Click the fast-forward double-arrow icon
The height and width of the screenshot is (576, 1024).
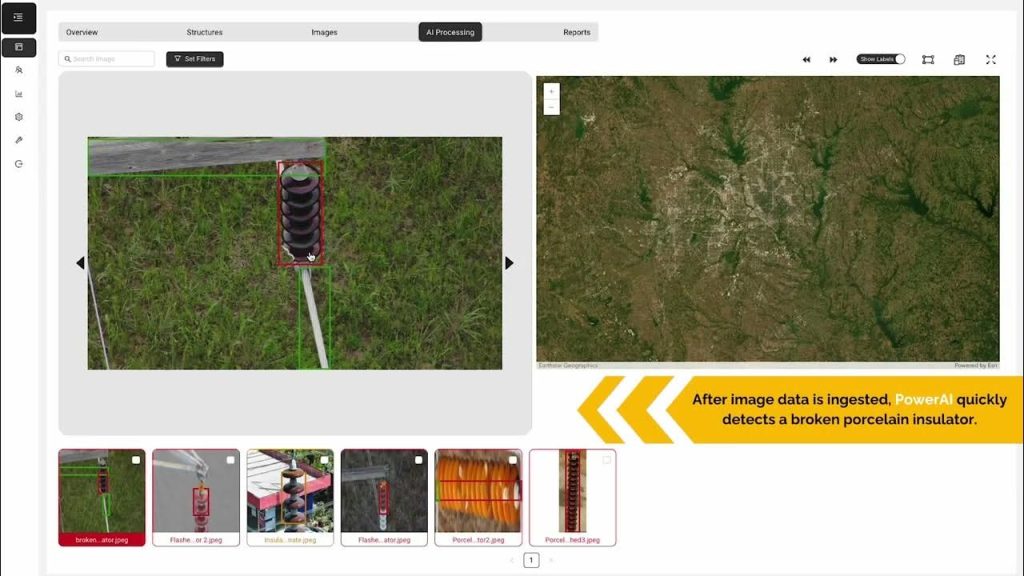click(x=833, y=60)
